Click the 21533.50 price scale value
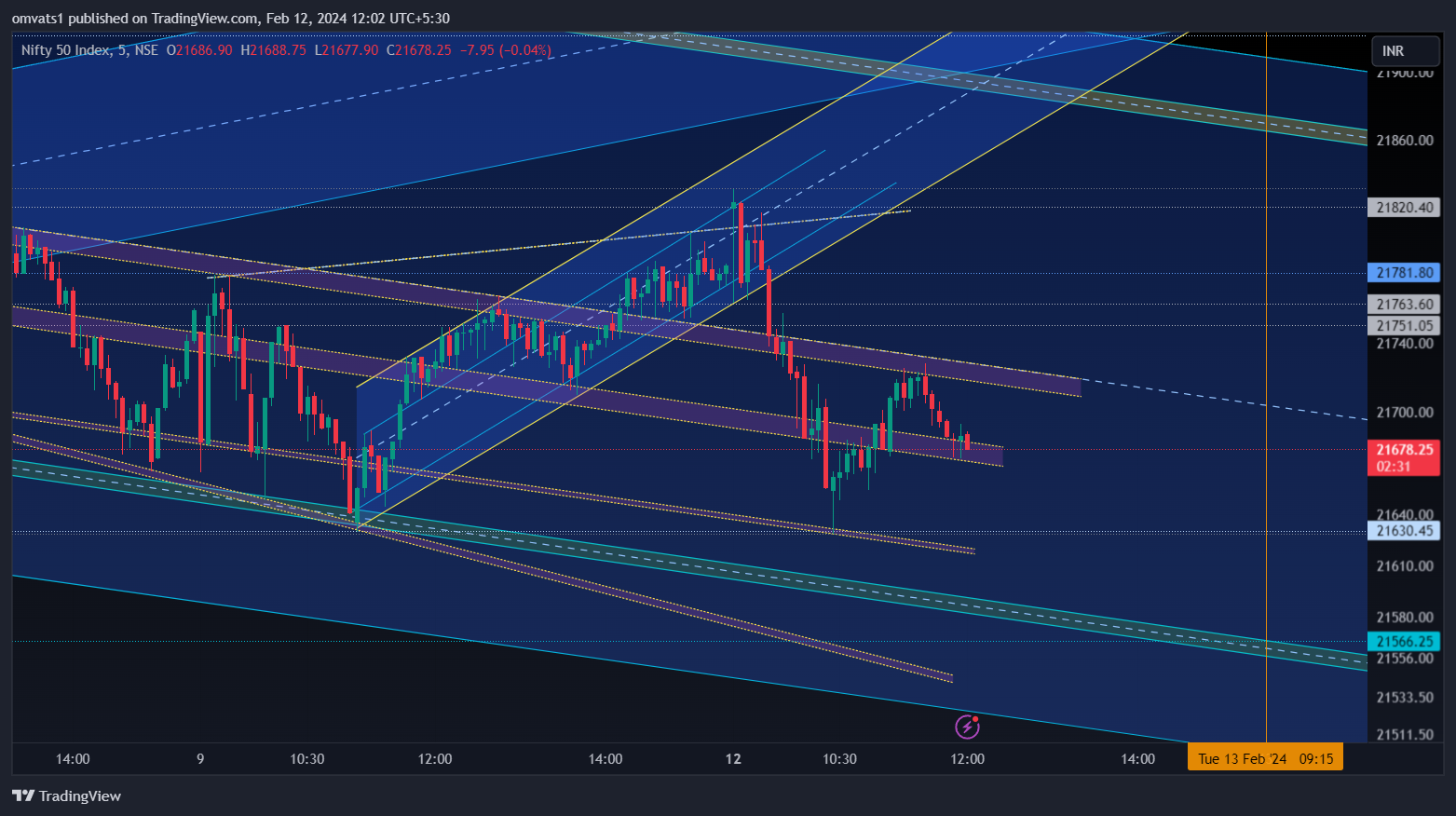Screen dimensions: 1456x816 [x=1405, y=698]
